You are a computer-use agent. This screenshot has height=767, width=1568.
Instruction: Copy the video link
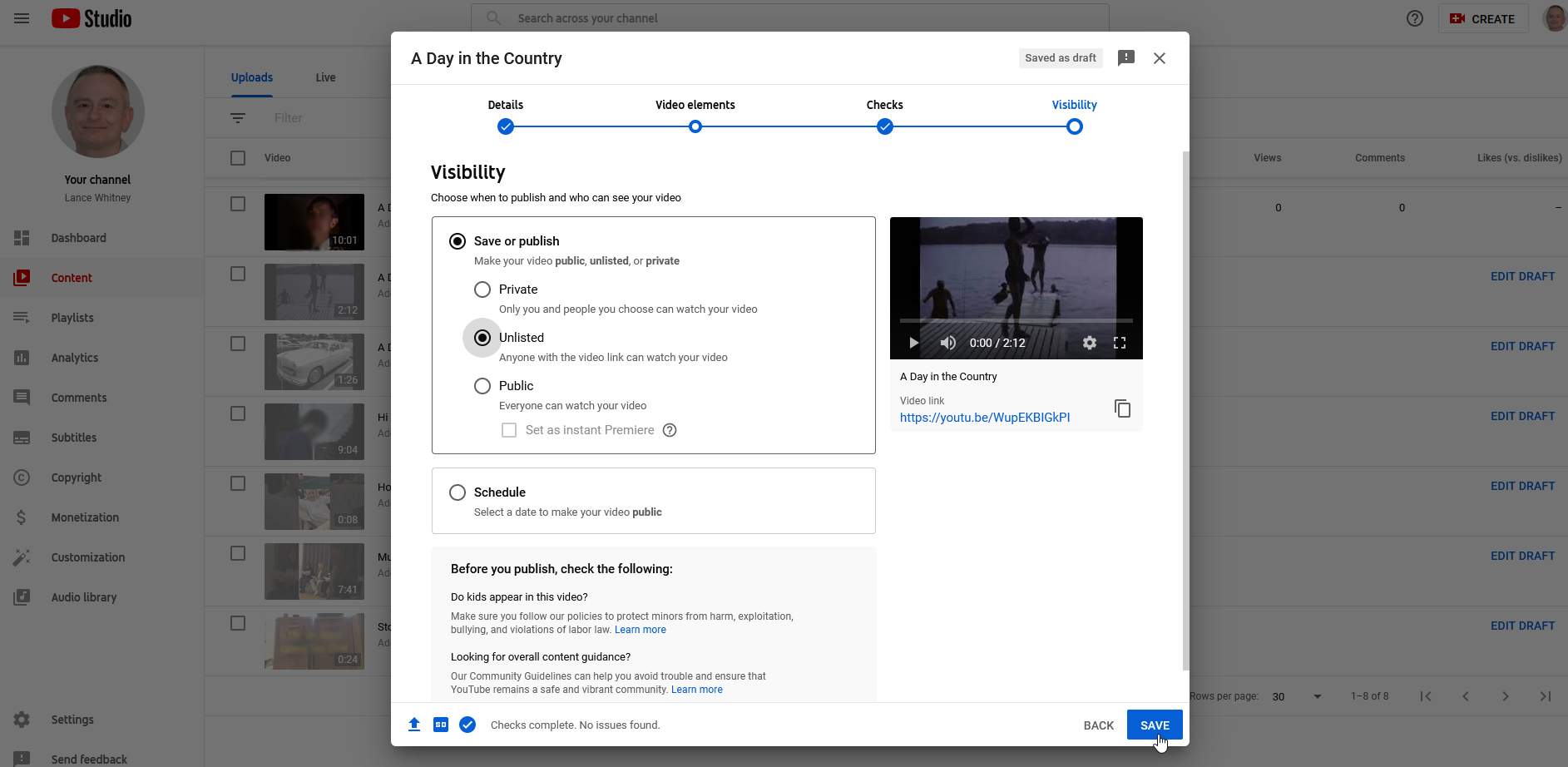[1122, 408]
